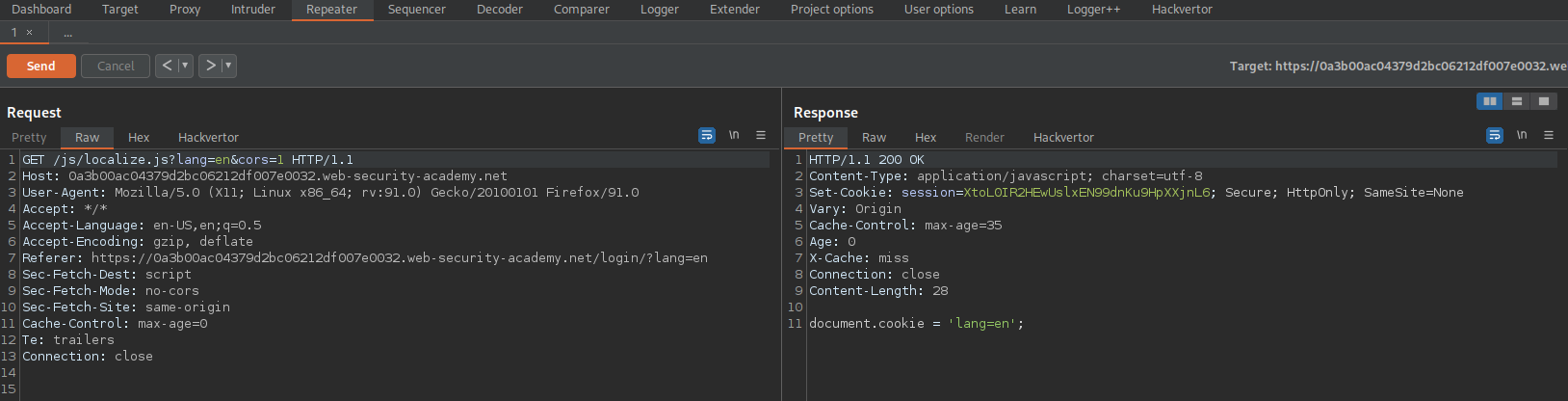Image resolution: width=1568 pixels, height=401 pixels.
Task: Open the Comparer tab
Action: click(x=582, y=10)
